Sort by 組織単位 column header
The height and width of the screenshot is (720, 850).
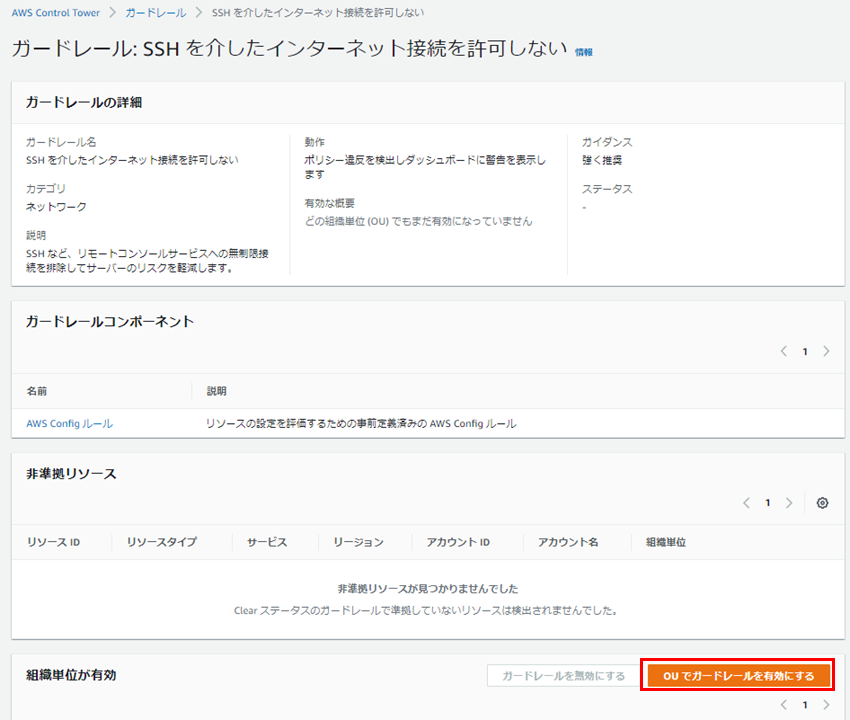tap(666, 542)
